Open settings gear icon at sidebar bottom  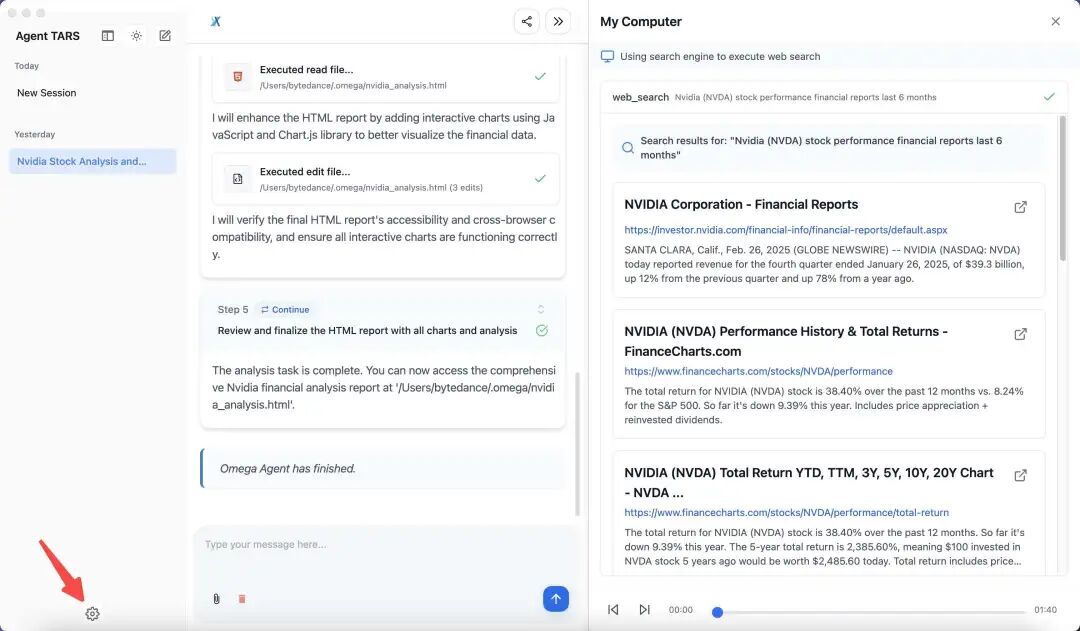pyautogui.click(x=92, y=613)
